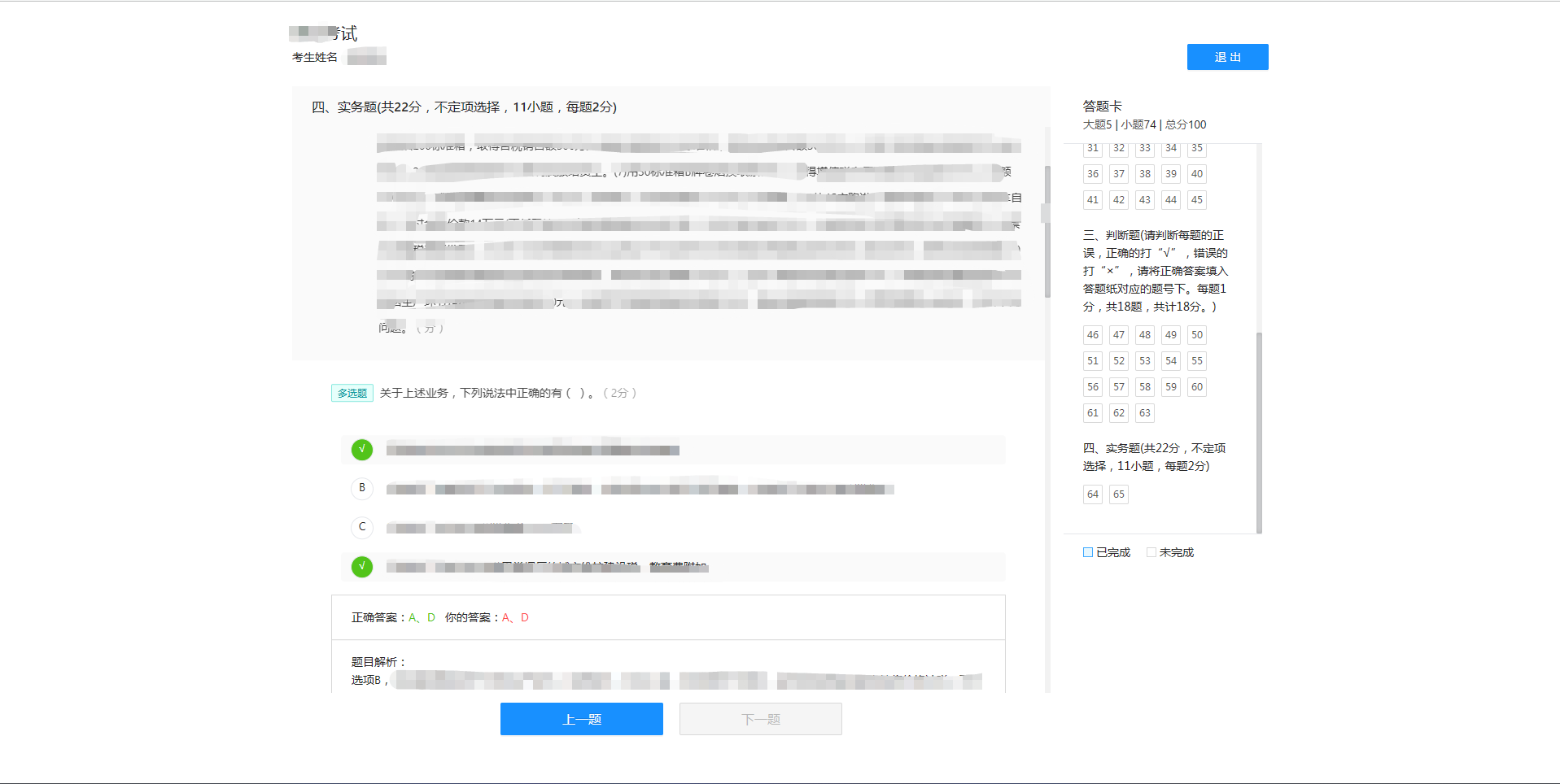Go to true/false question 48
The image size is (1560, 784).
[1145, 335]
